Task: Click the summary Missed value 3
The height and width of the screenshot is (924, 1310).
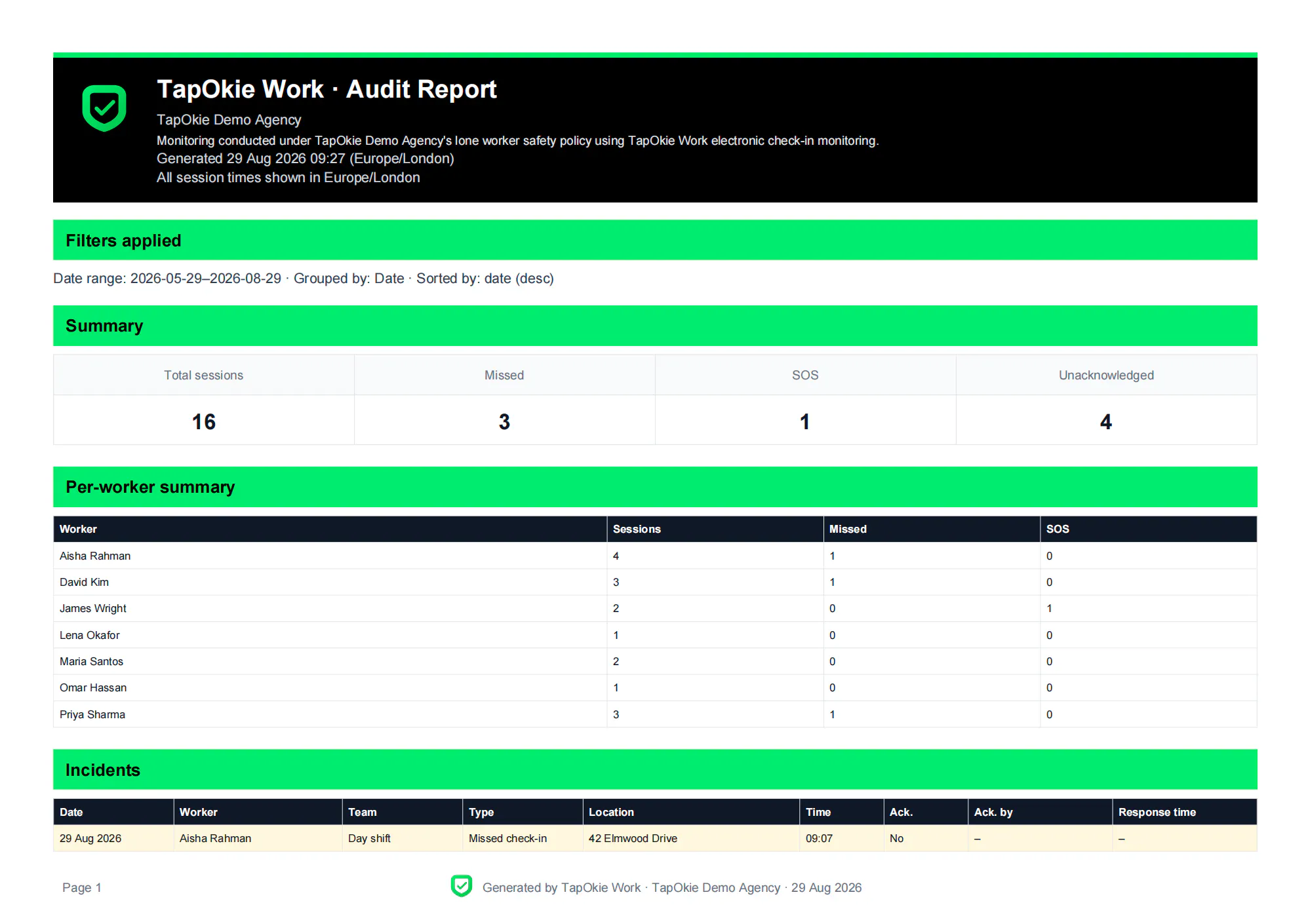Action: pyautogui.click(x=504, y=421)
